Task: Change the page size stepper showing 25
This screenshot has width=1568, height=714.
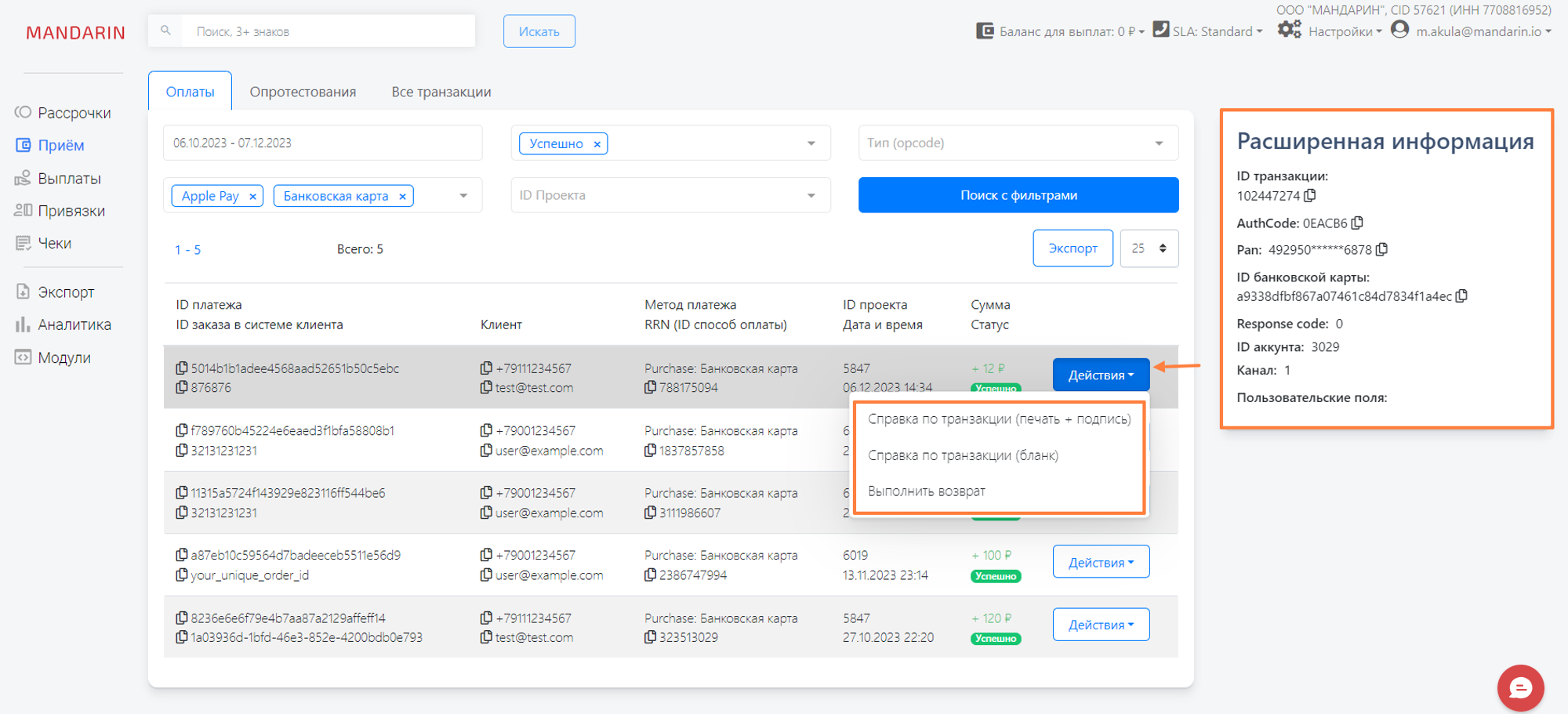Action: click(x=1149, y=248)
